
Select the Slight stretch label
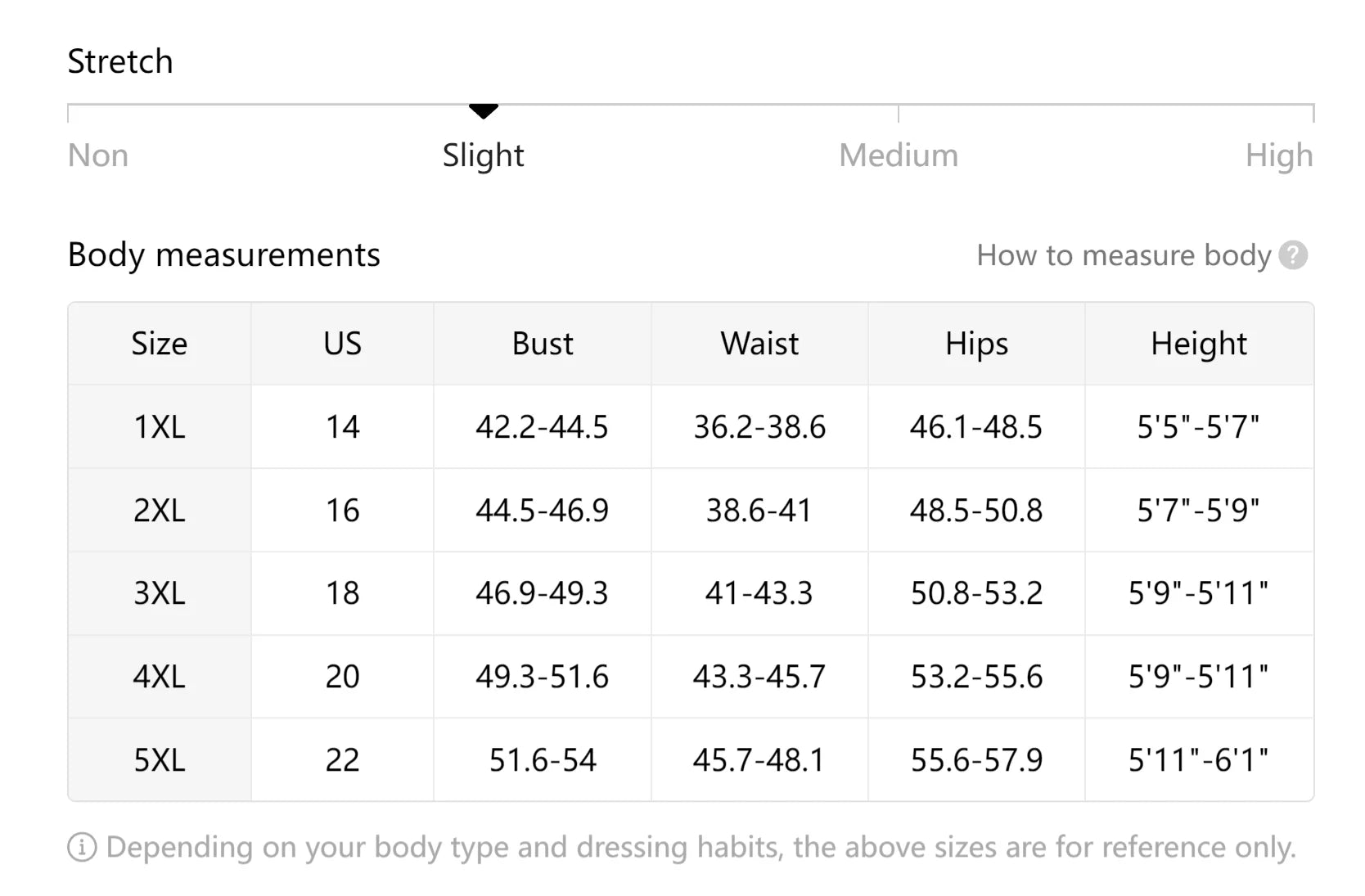(484, 155)
